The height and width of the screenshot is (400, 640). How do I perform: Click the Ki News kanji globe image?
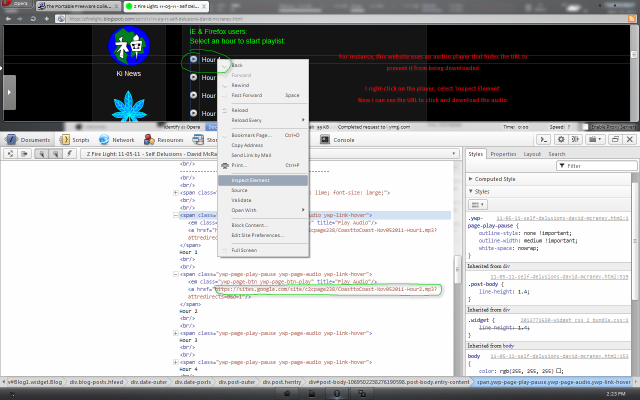point(129,46)
